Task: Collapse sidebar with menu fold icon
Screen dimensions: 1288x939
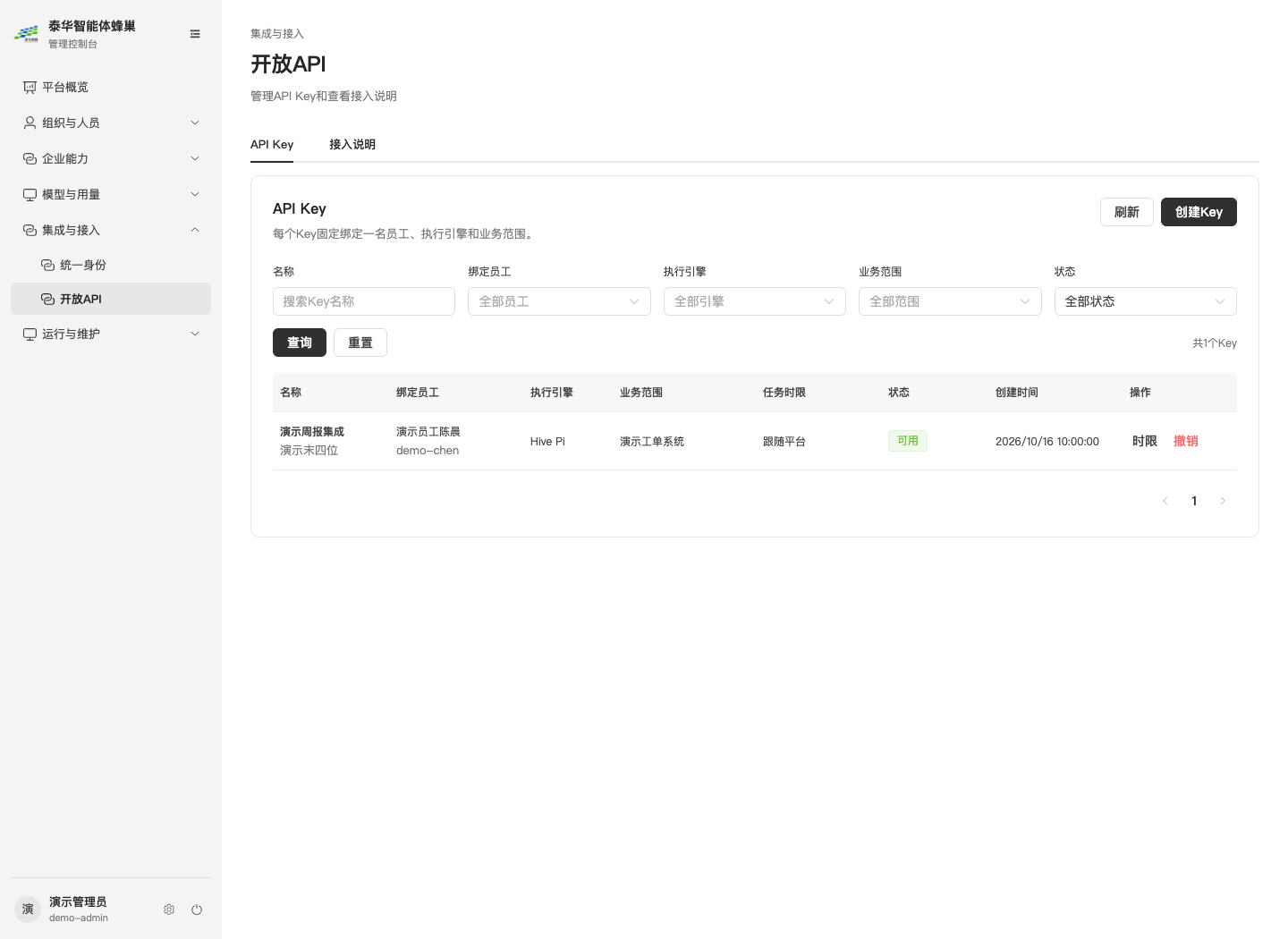Action: tap(195, 34)
